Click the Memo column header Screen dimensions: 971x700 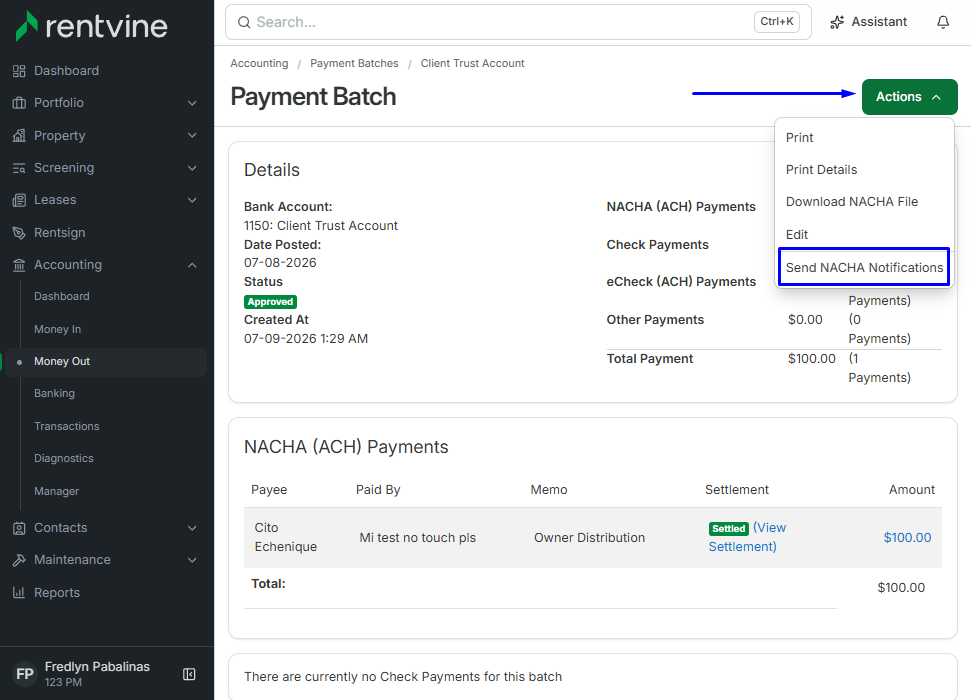[549, 490]
